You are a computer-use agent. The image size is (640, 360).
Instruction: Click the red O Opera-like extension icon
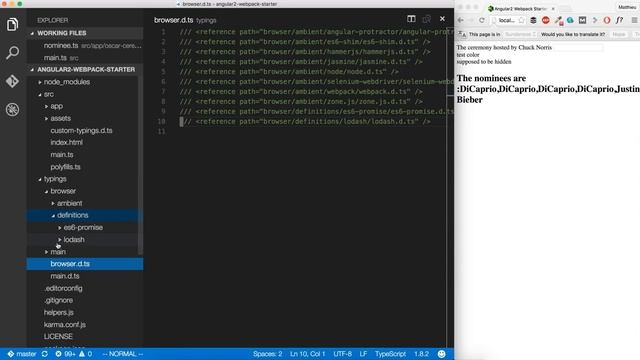[x=607, y=20]
